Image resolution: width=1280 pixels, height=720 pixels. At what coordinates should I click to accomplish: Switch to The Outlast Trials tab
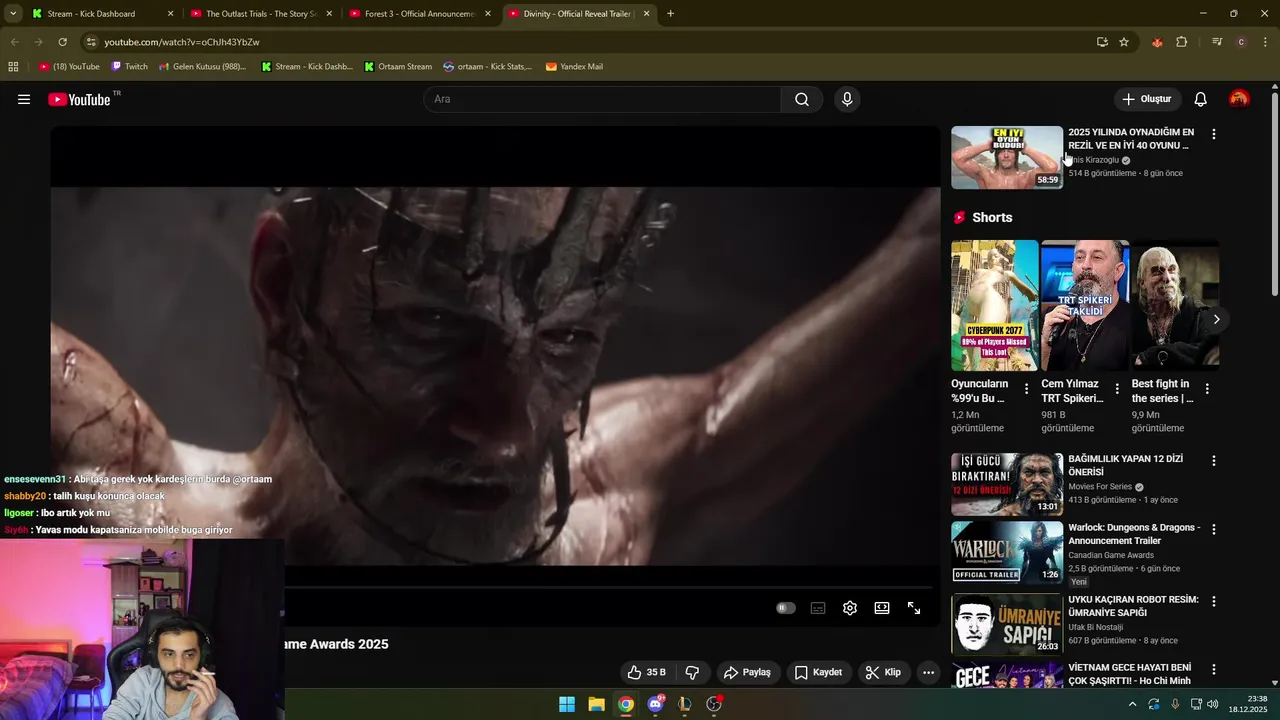pos(260,14)
